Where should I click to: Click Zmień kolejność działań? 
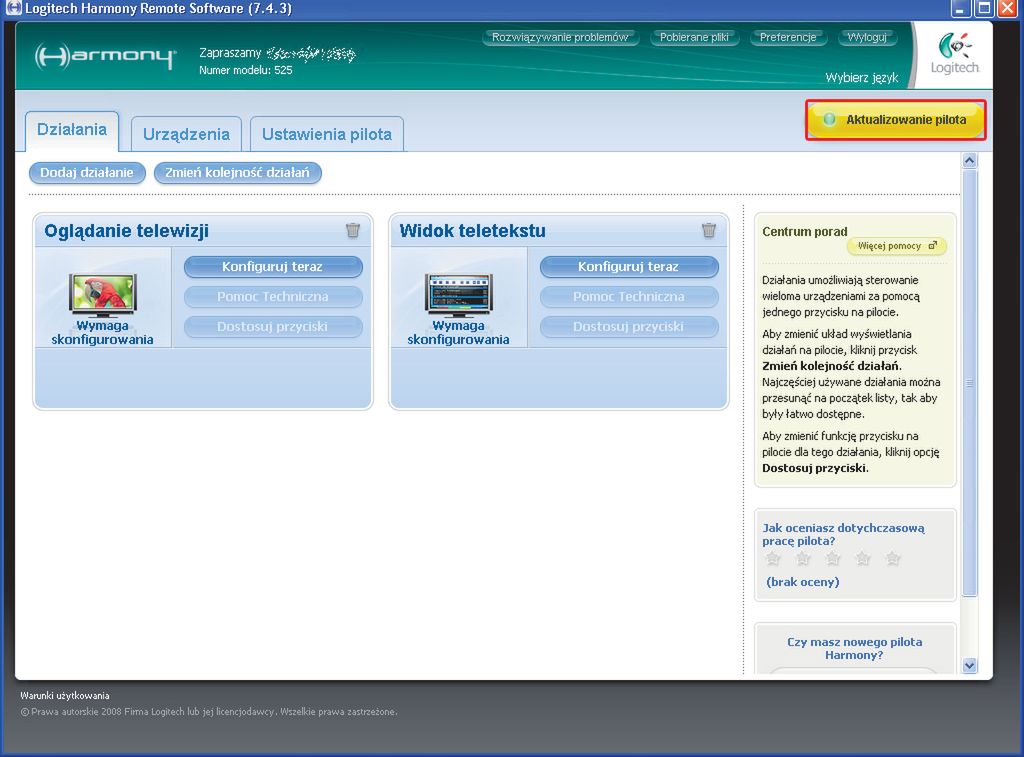[238, 172]
